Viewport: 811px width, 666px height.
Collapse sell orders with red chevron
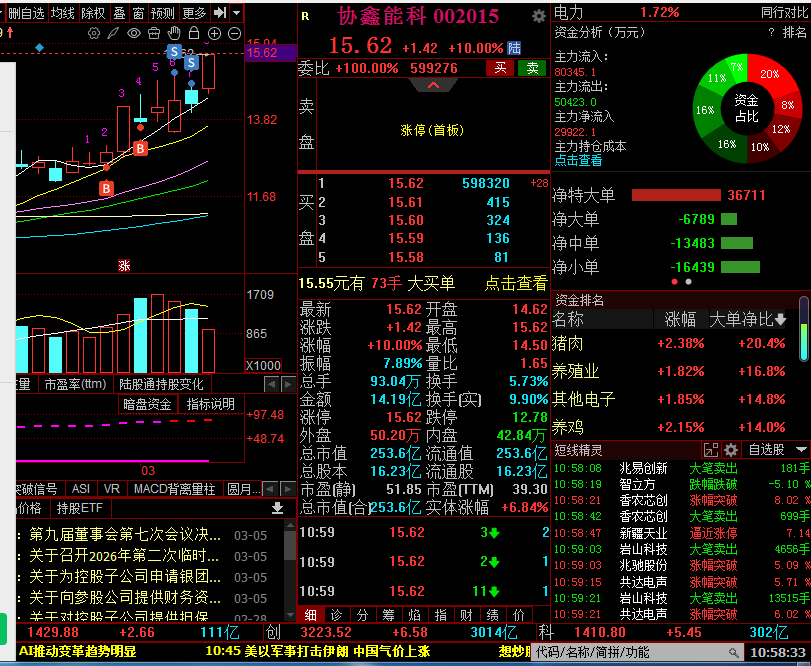point(433,85)
